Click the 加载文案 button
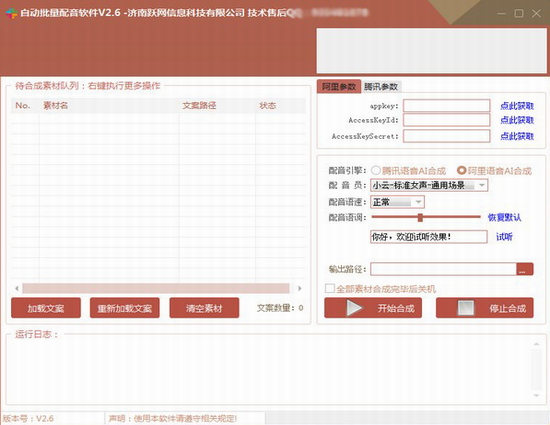The width and height of the screenshot is (550, 425). (x=46, y=308)
